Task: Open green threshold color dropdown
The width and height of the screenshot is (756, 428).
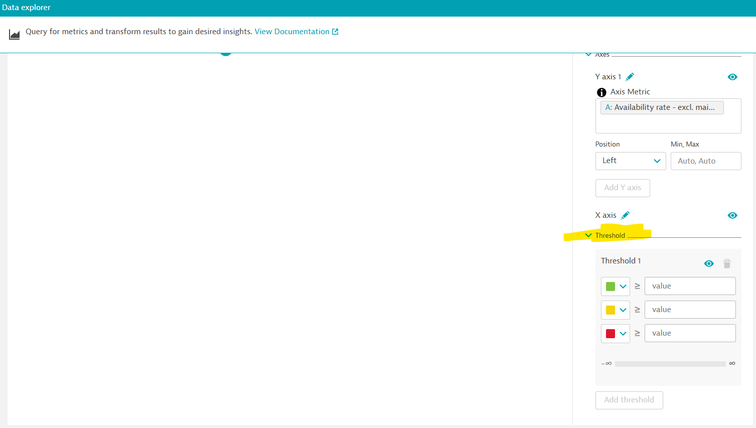Action: pyautogui.click(x=615, y=287)
